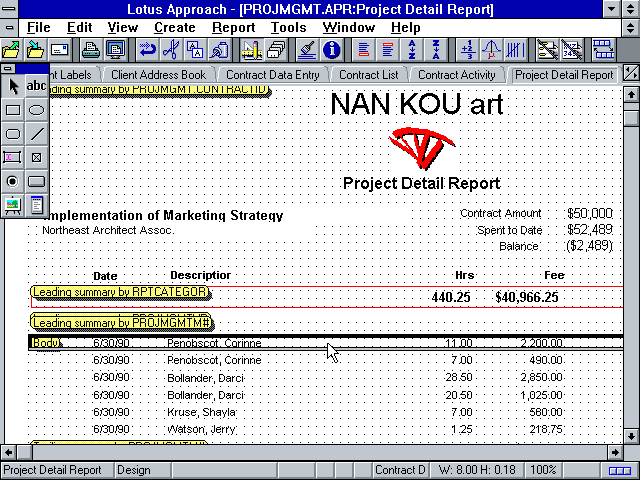The height and width of the screenshot is (480, 640).
Task: Select the rounded rectangle tool
Action: [x=13, y=134]
